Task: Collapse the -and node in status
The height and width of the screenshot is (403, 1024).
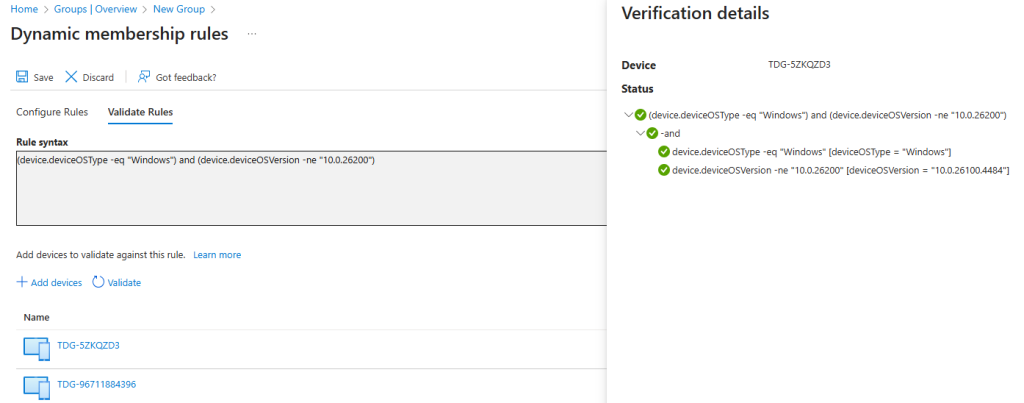Action: [x=639, y=133]
